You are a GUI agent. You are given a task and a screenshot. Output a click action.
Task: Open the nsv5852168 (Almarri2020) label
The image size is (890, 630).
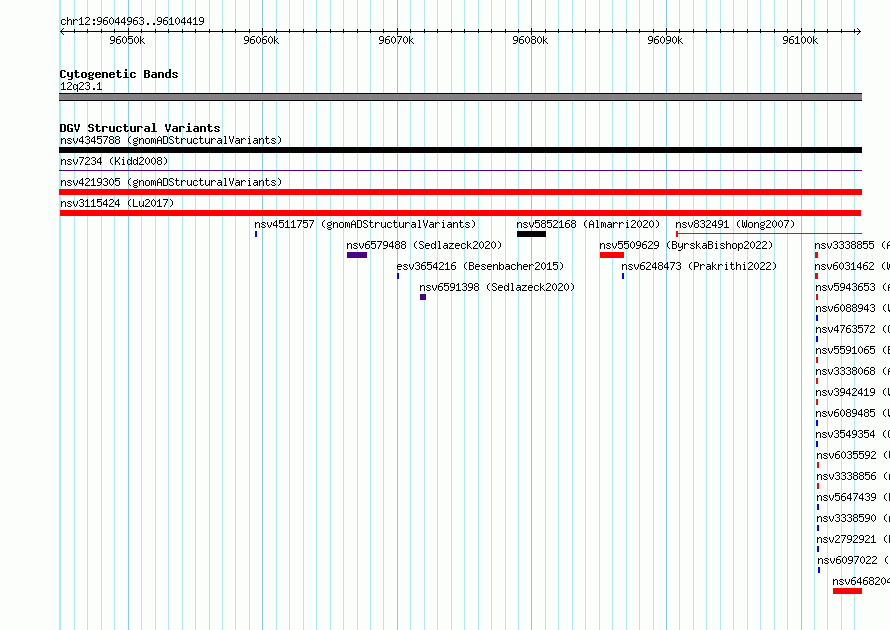pyautogui.click(x=589, y=224)
